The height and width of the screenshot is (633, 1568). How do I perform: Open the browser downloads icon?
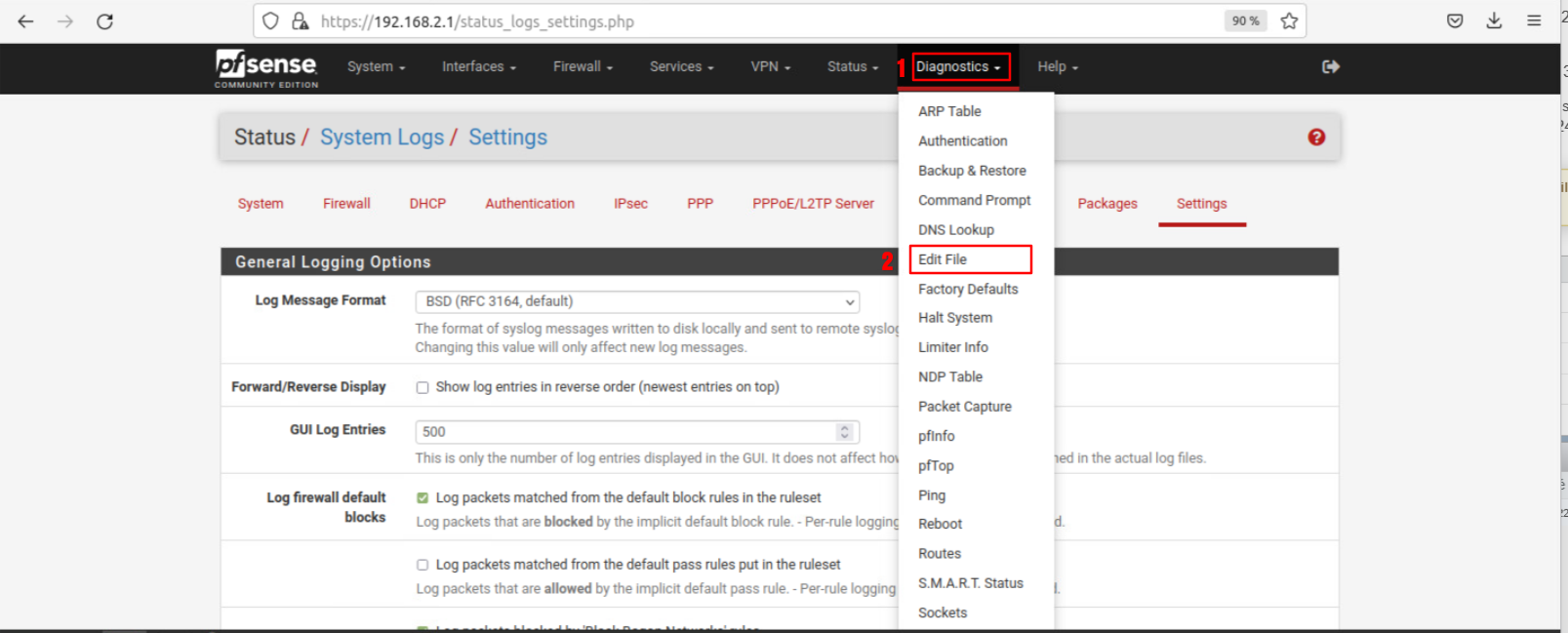point(1494,21)
